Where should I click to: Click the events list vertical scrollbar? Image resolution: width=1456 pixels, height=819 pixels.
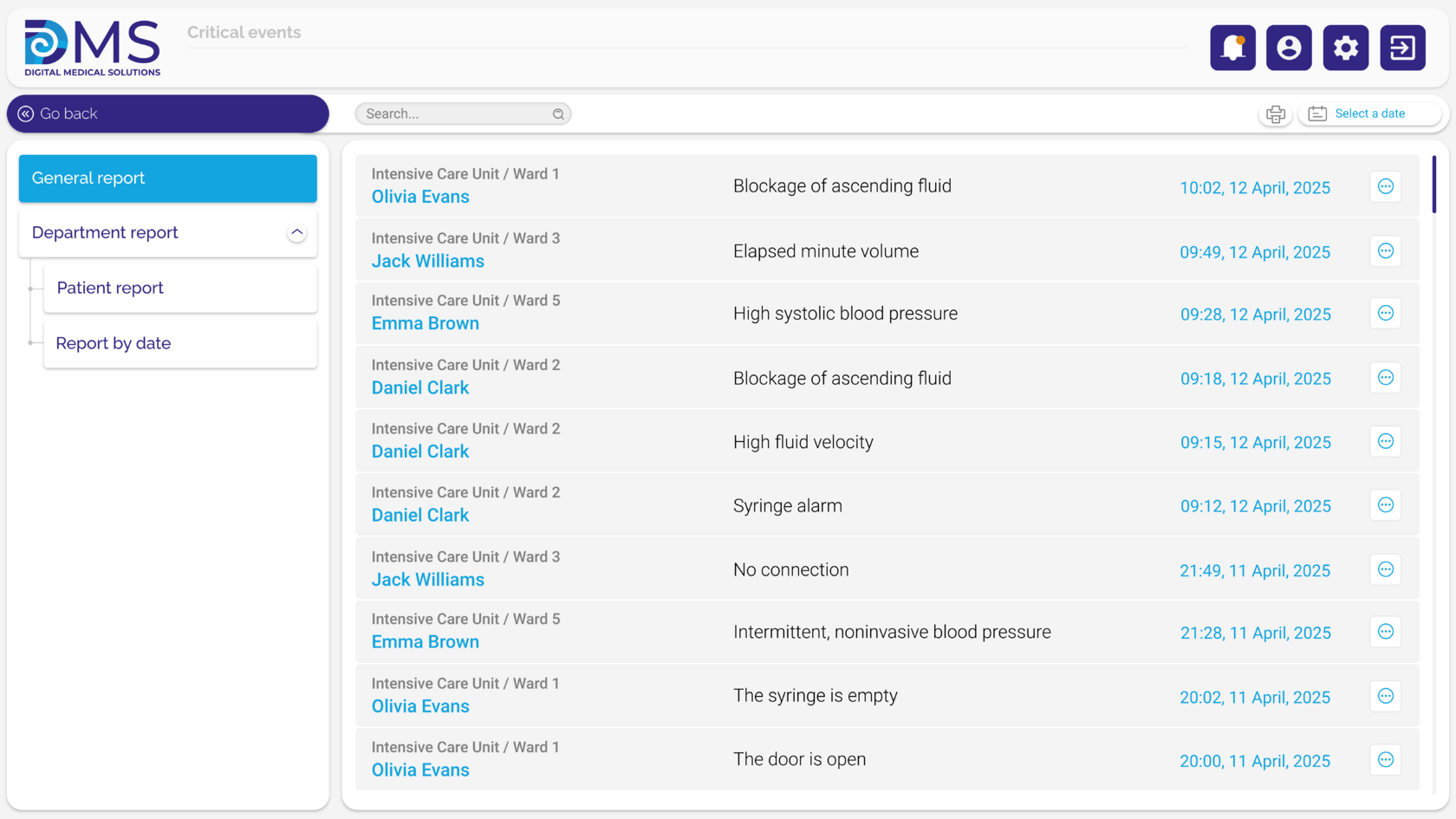tap(1434, 185)
